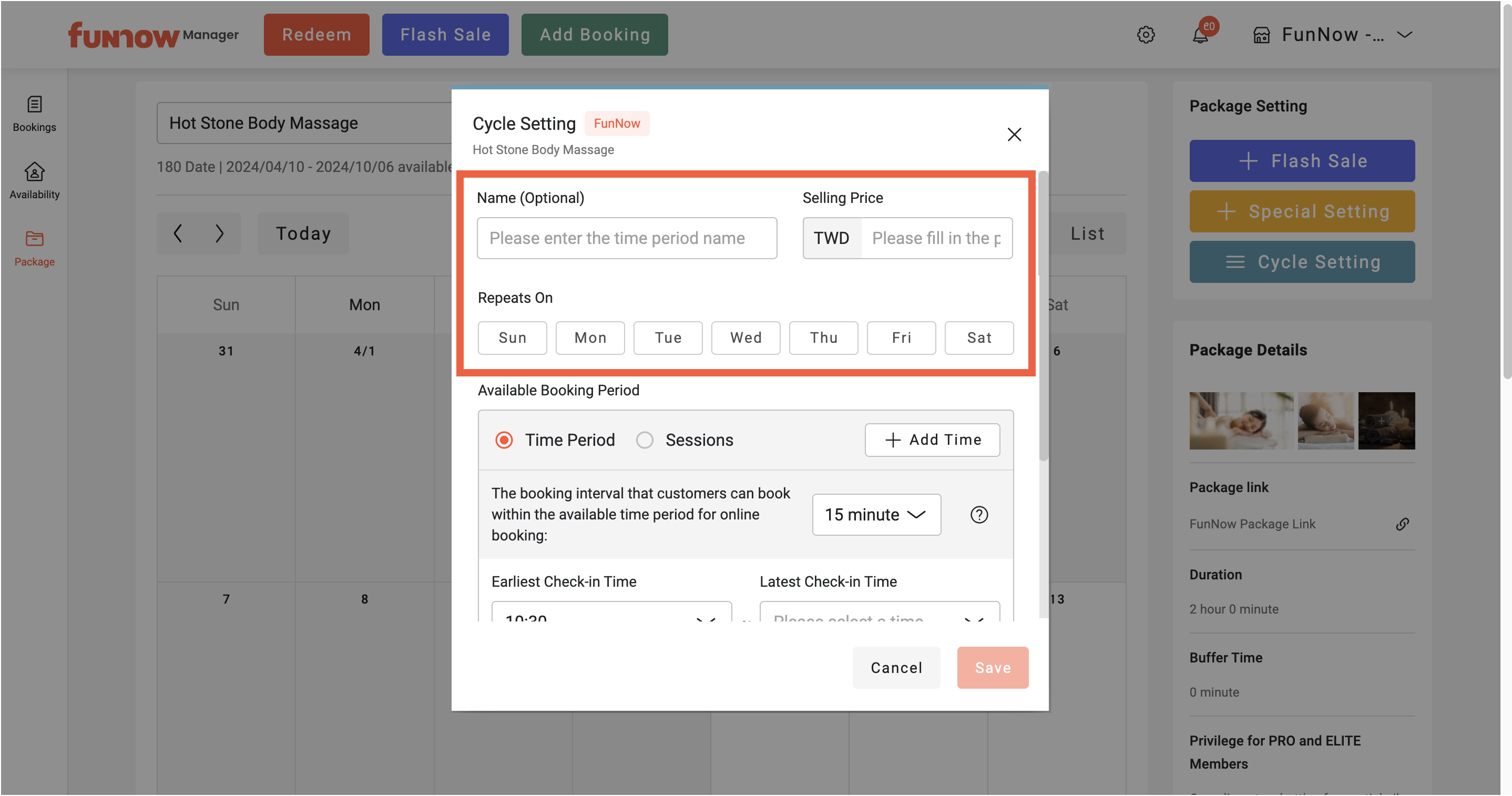Go to previous calendar period

(x=178, y=233)
